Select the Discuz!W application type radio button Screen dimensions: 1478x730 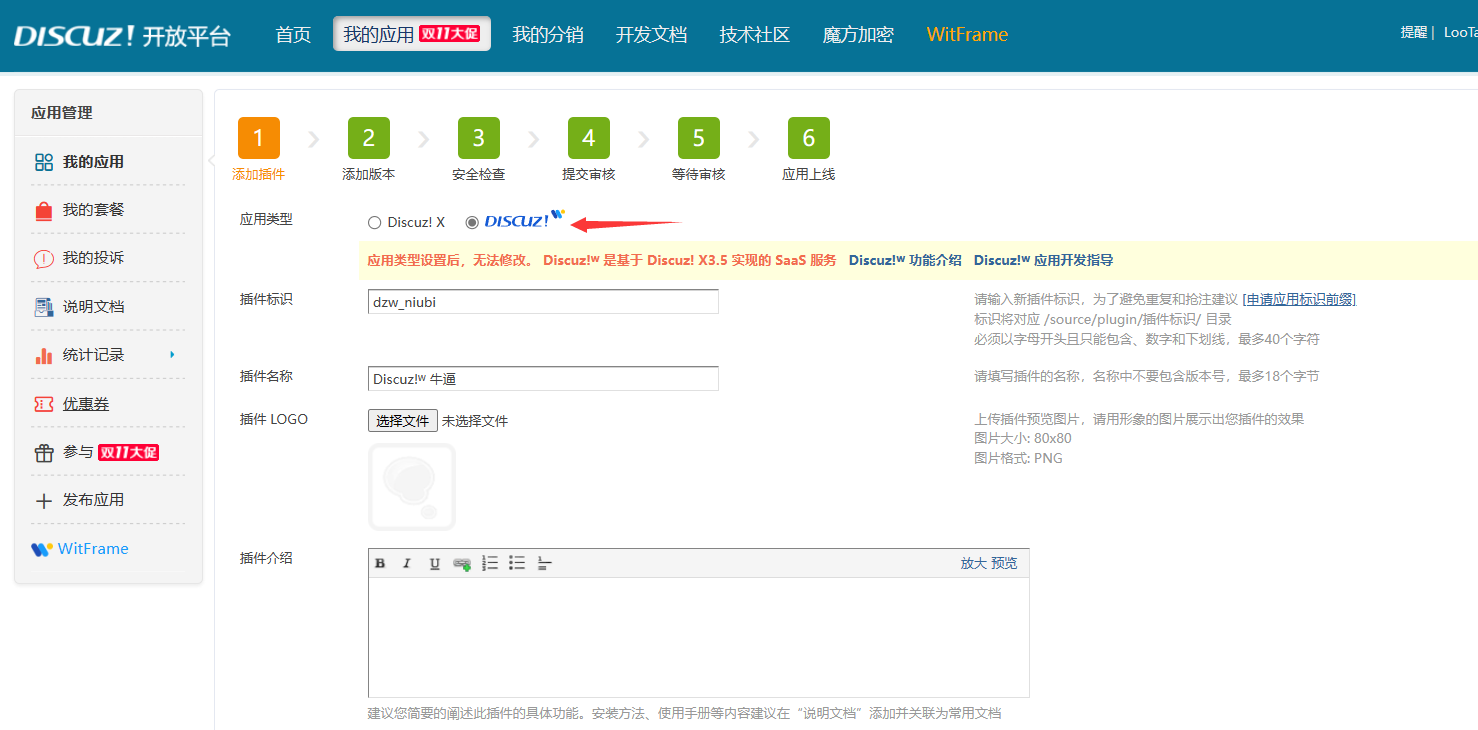[471, 222]
